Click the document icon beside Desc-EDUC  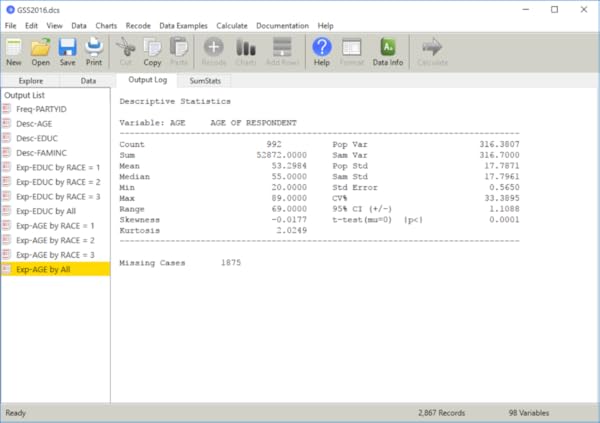tap(7, 138)
